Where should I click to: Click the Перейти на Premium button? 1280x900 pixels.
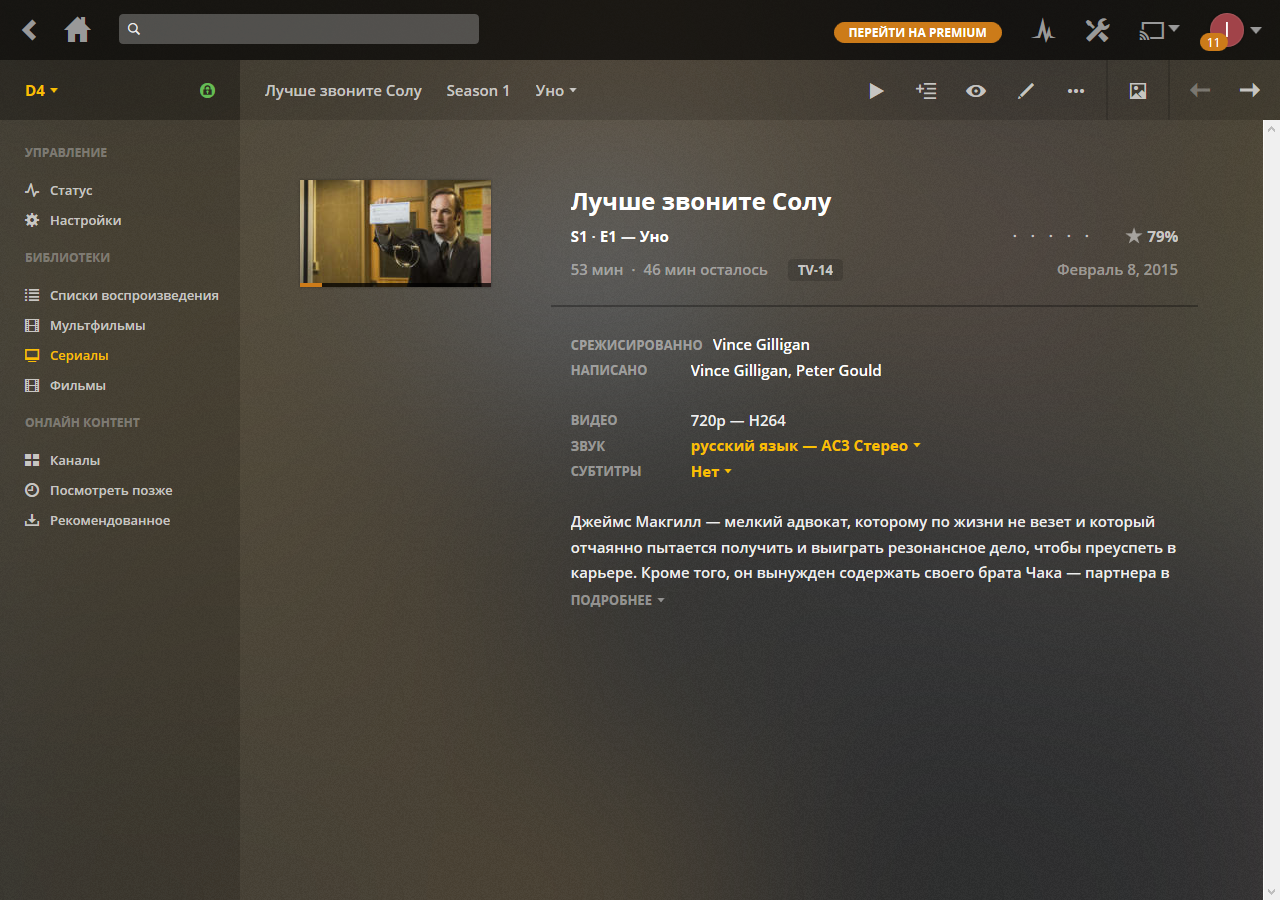(918, 33)
